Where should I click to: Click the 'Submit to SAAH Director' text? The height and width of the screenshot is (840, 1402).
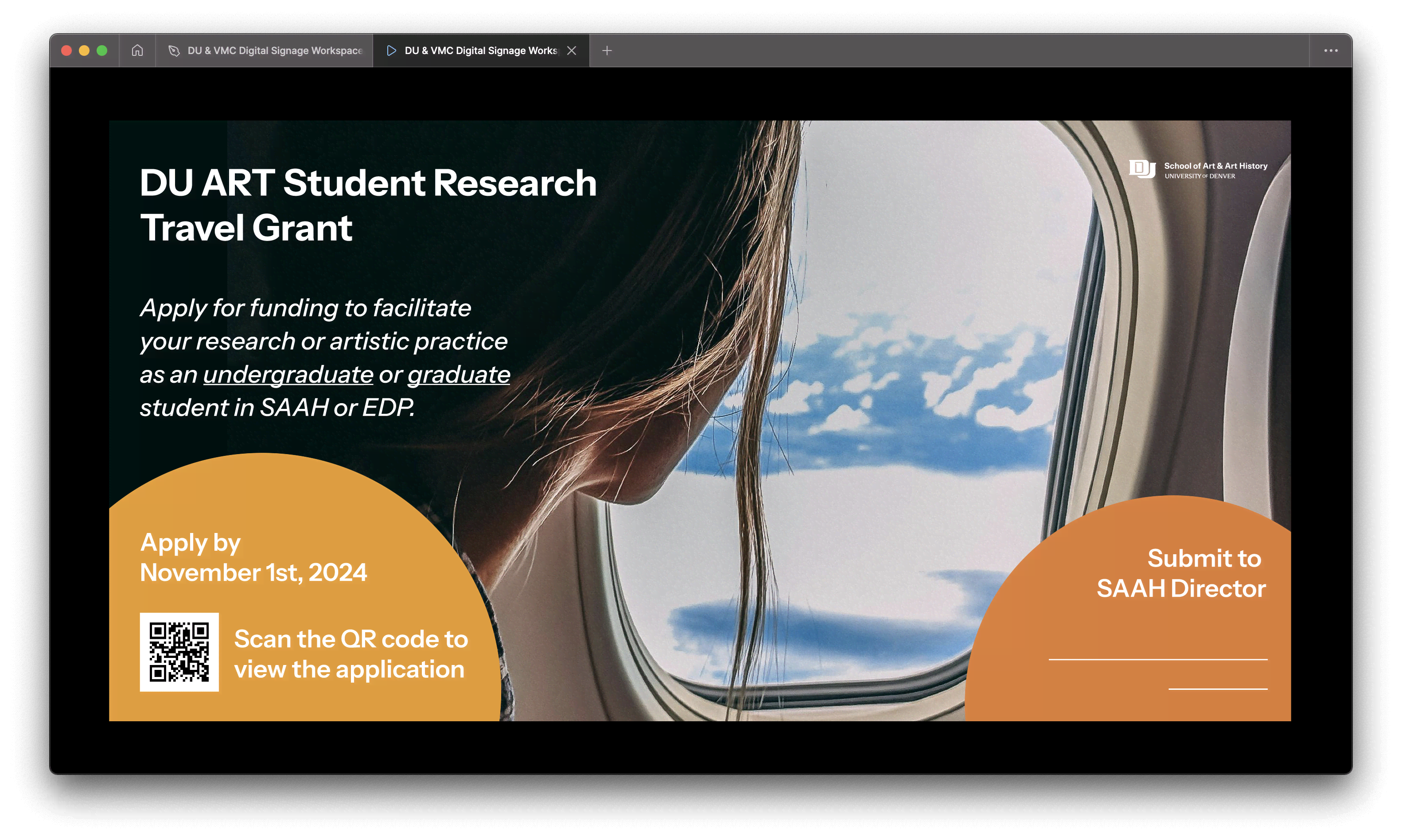tap(1181, 573)
